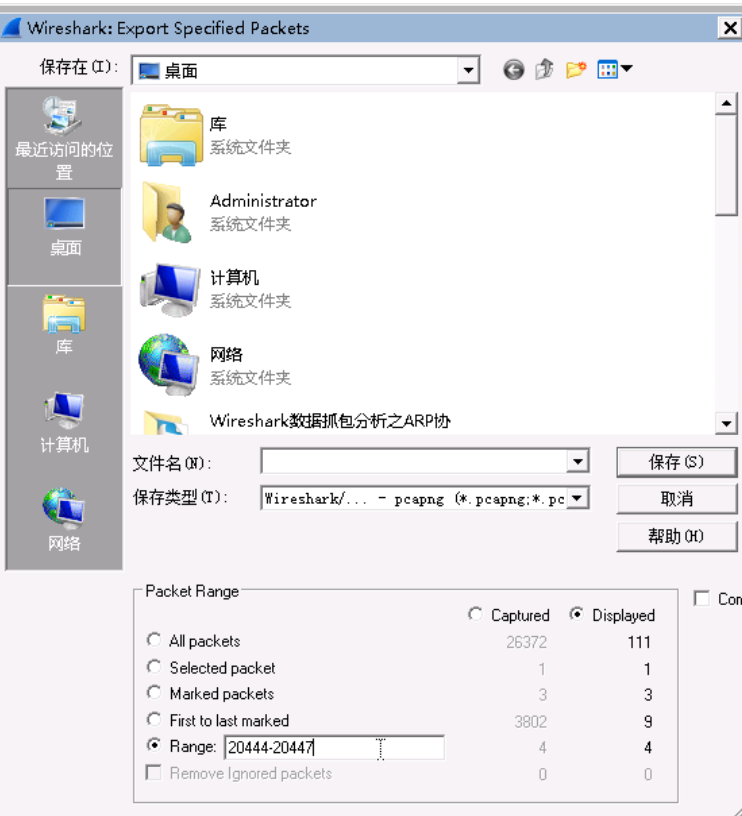742x816 pixels.
Task: Open 最近访问的位置 in the sidebar
Action: point(64,138)
